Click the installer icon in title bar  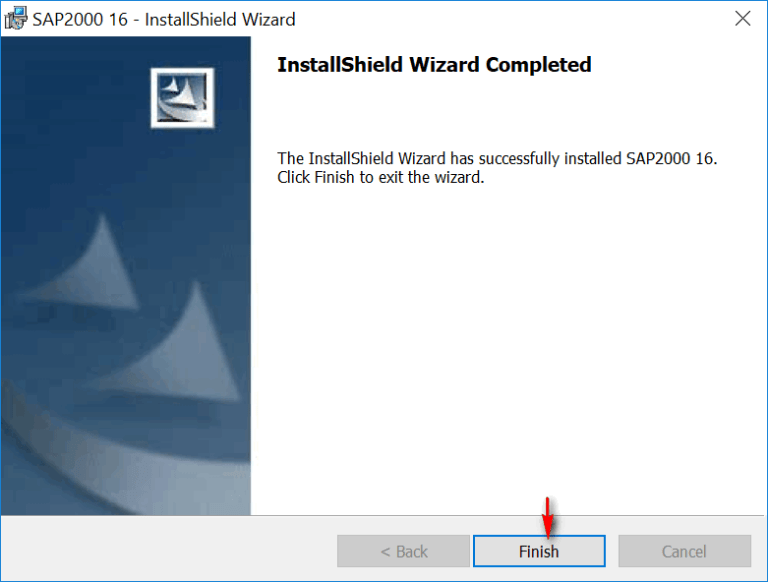point(16,18)
